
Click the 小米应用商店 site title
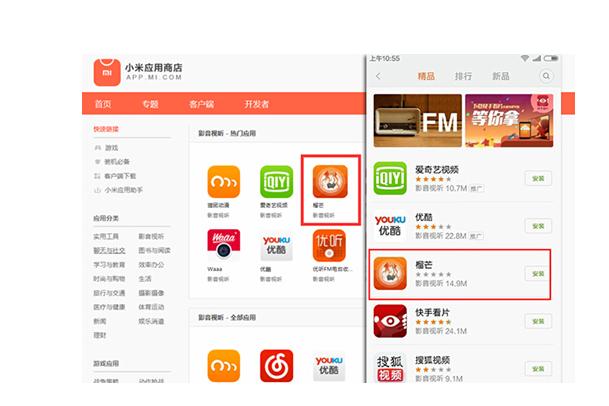[153, 67]
